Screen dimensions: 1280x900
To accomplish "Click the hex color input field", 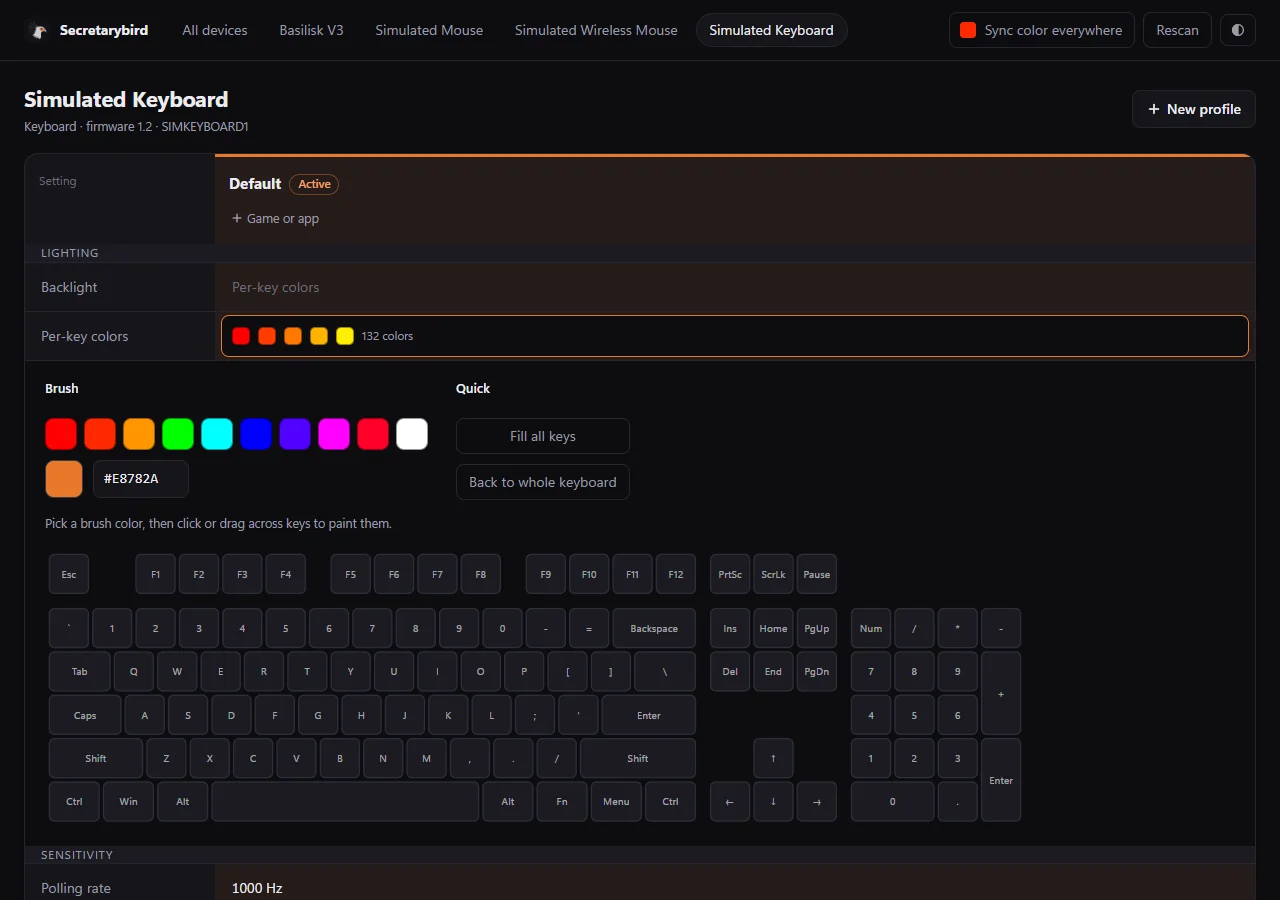I will tap(141, 479).
